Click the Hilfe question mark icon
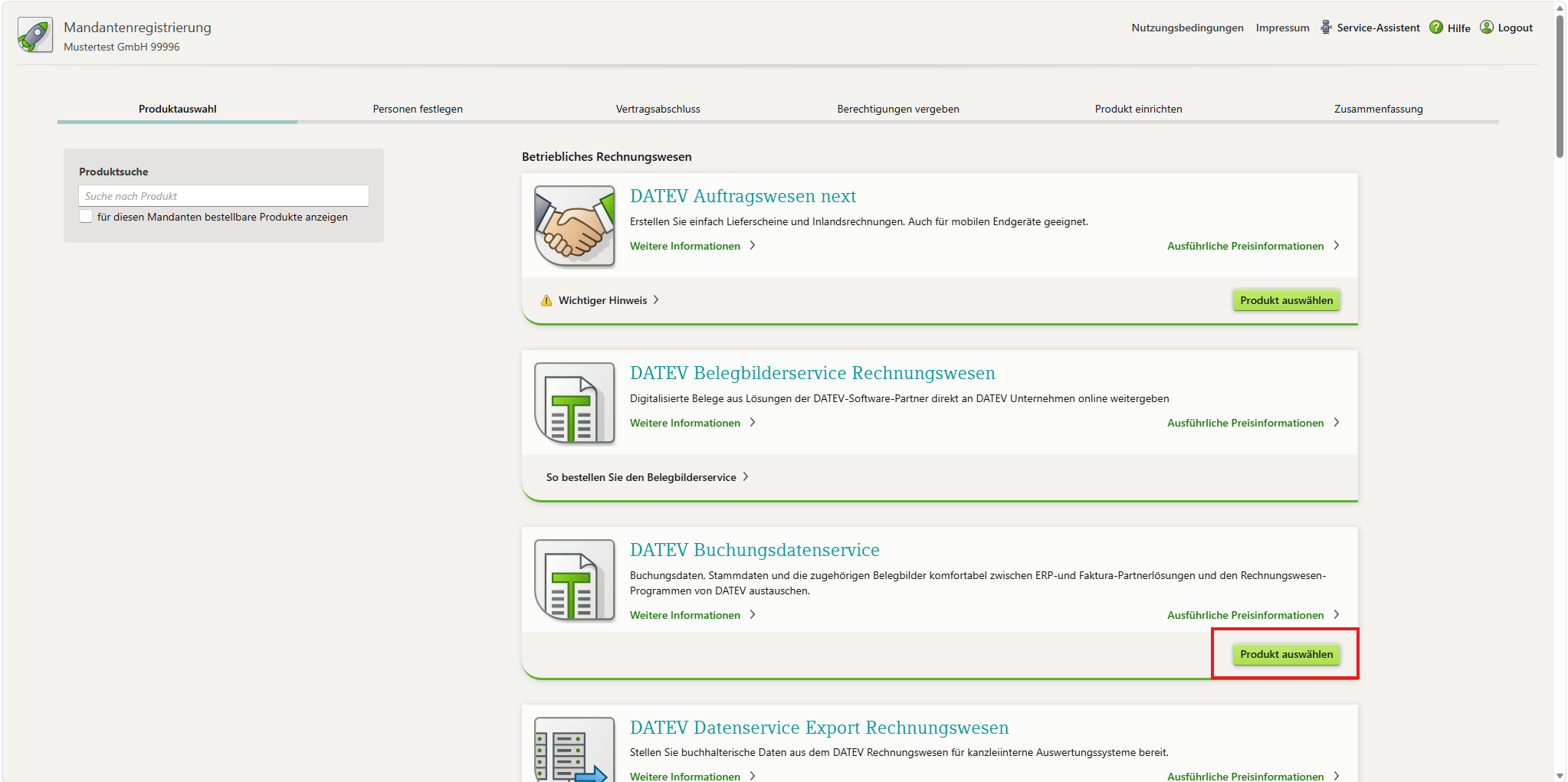The height and width of the screenshot is (782, 1568). [x=1436, y=28]
